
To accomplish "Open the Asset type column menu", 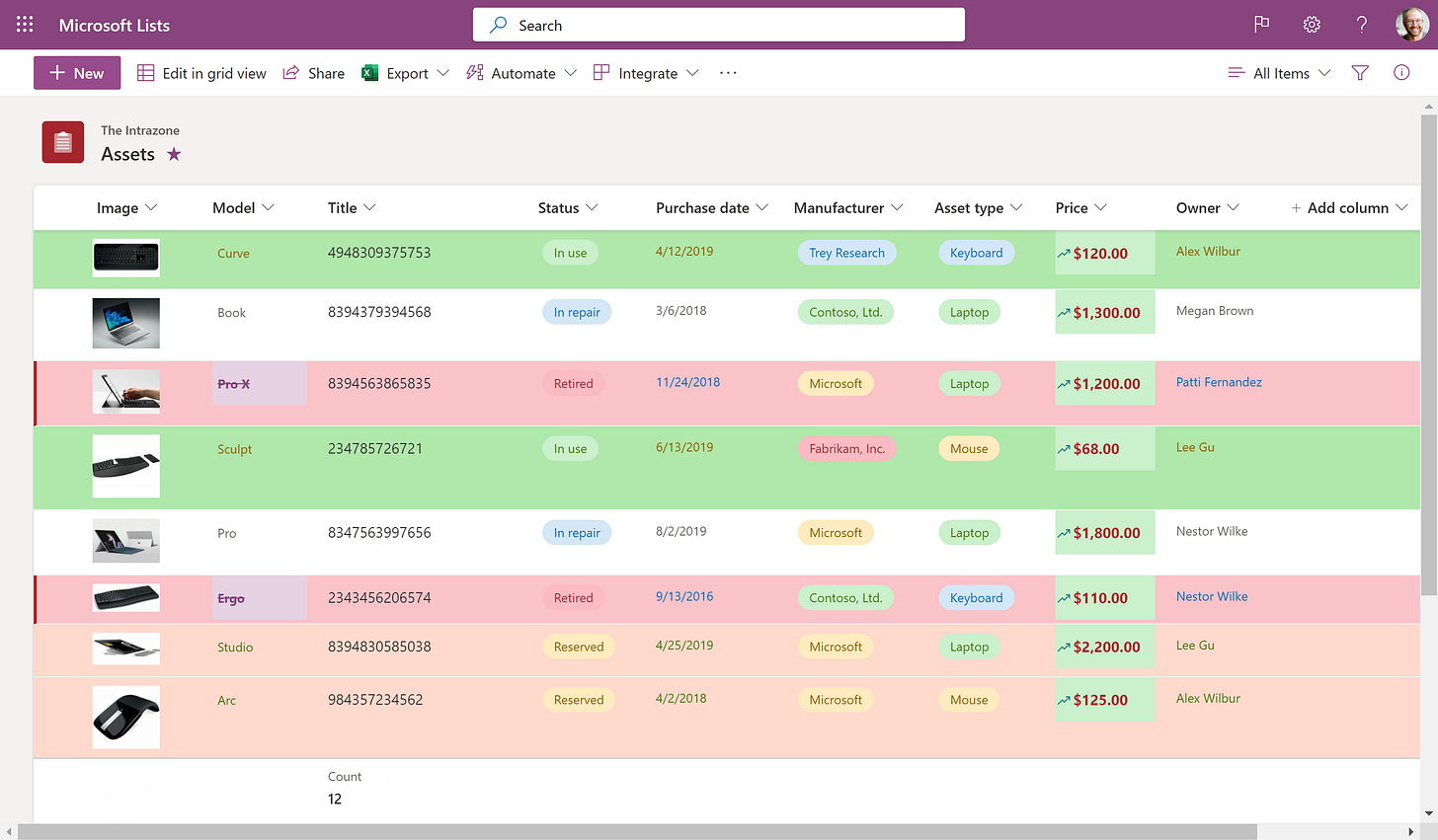I will tap(978, 208).
